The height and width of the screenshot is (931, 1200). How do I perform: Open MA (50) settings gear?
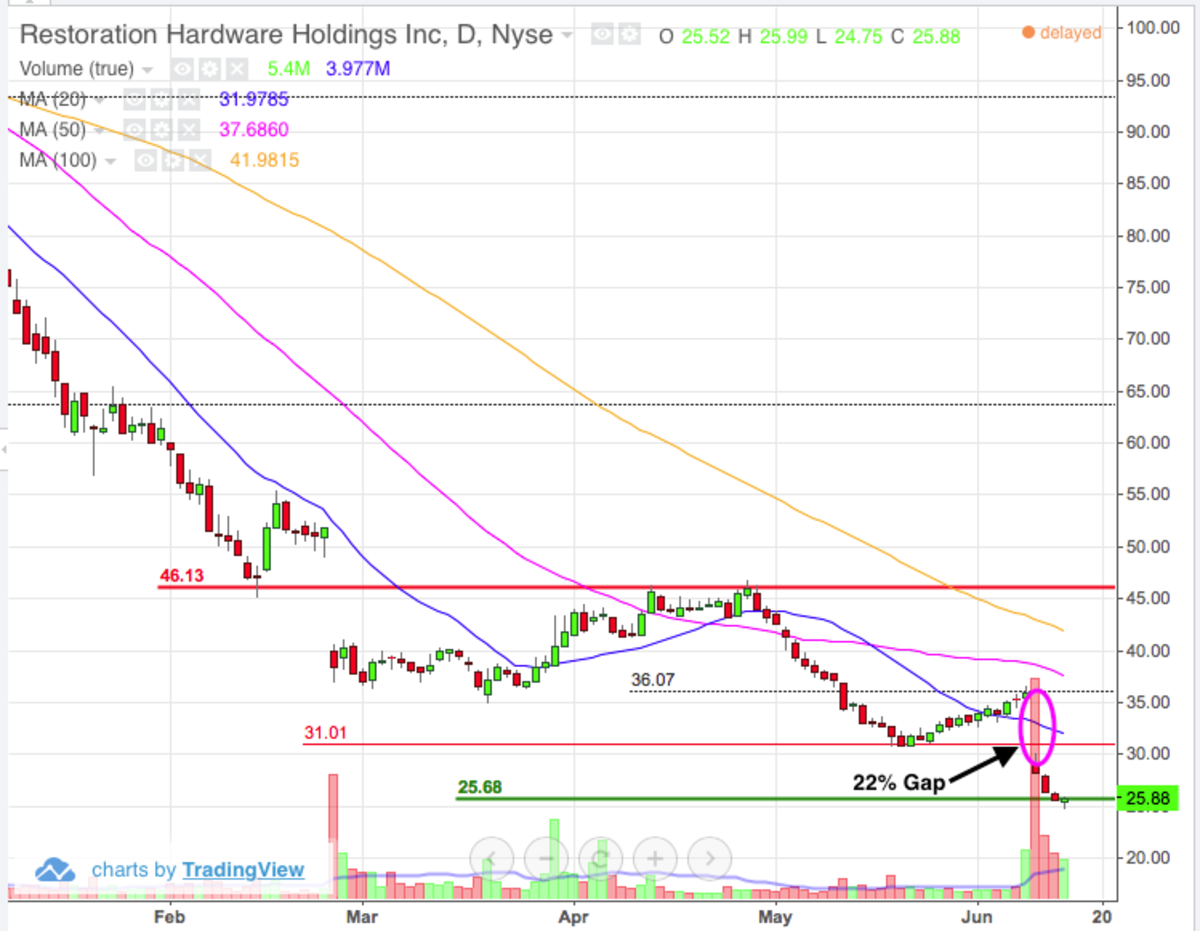(159, 130)
